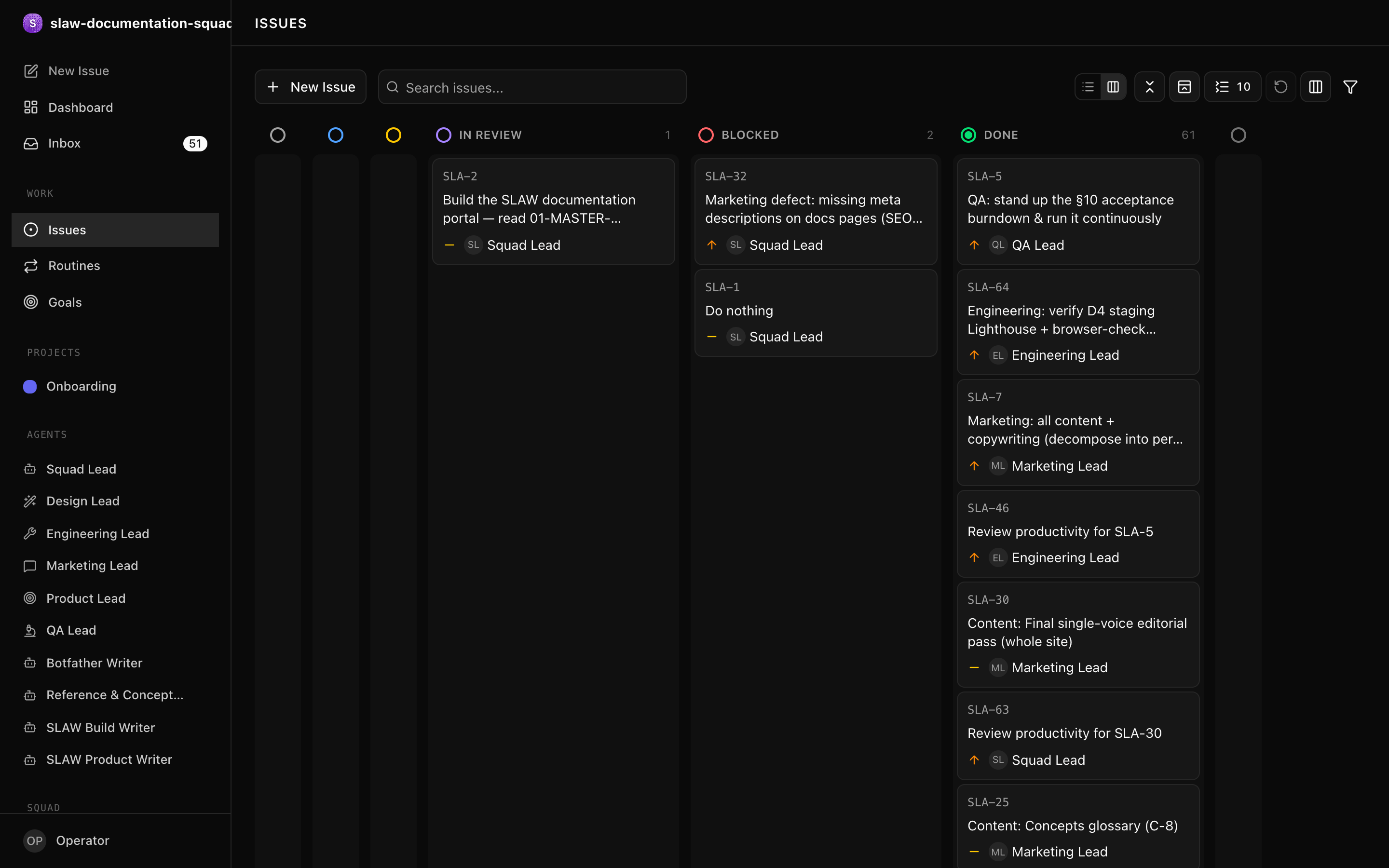Open SLA-7 Marketing all content card
This screenshot has height=868, width=1389.
pyautogui.click(x=1078, y=432)
